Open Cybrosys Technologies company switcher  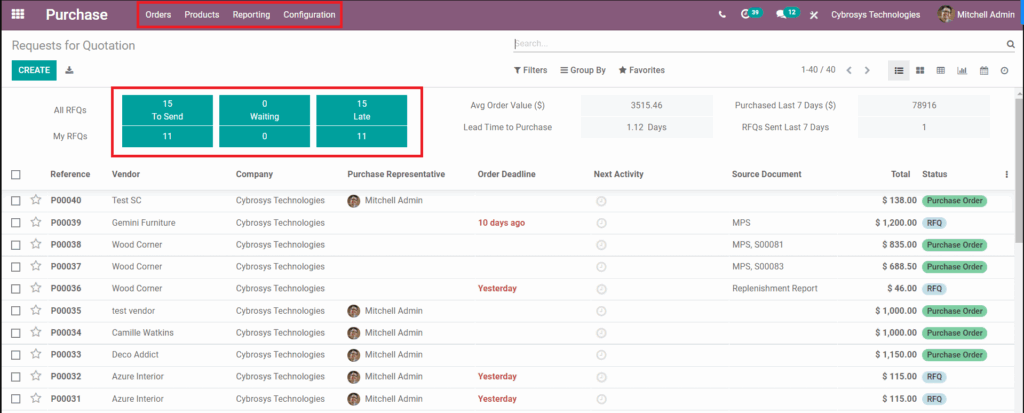[875, 14]
